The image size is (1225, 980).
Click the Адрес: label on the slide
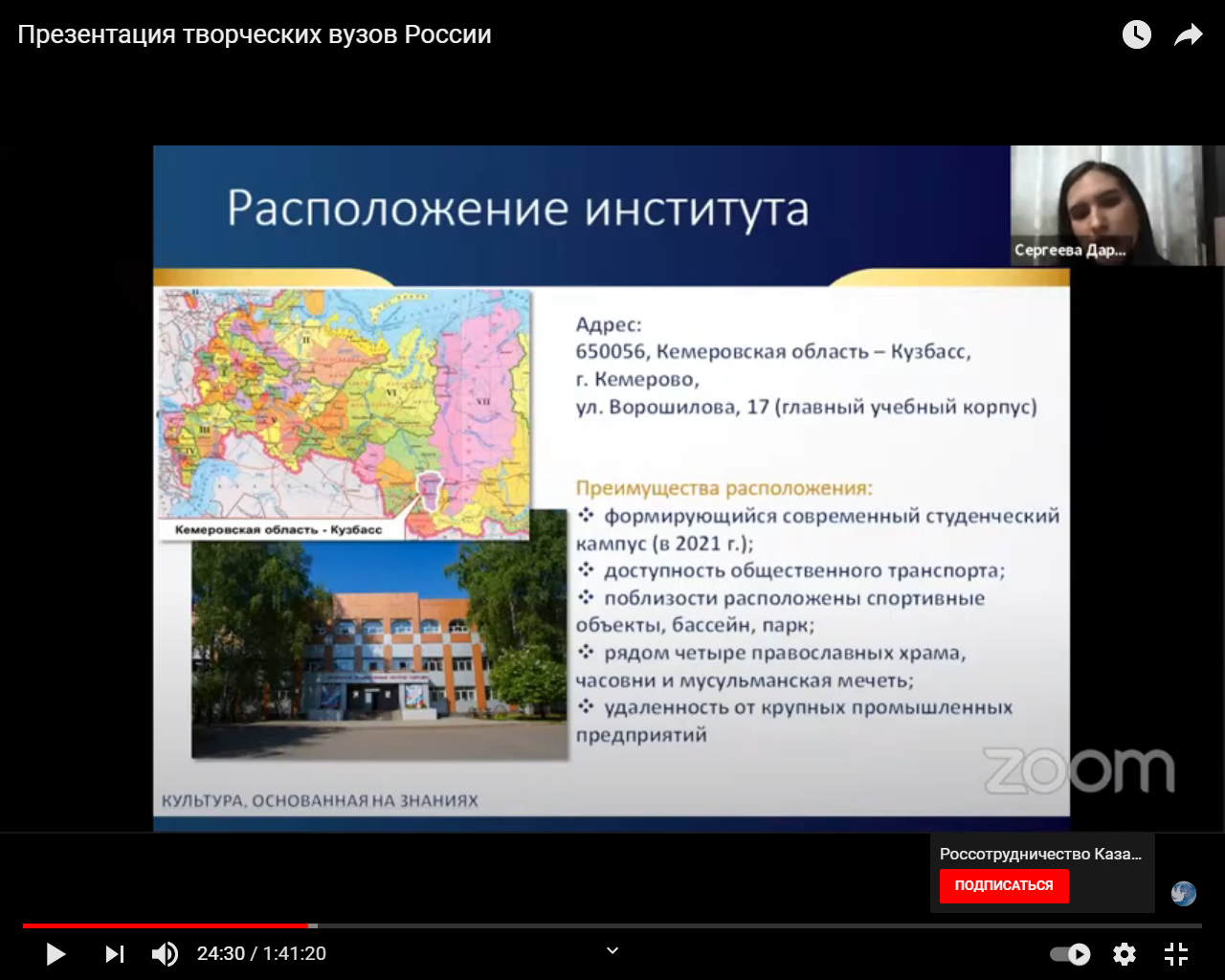click(609, 324)
